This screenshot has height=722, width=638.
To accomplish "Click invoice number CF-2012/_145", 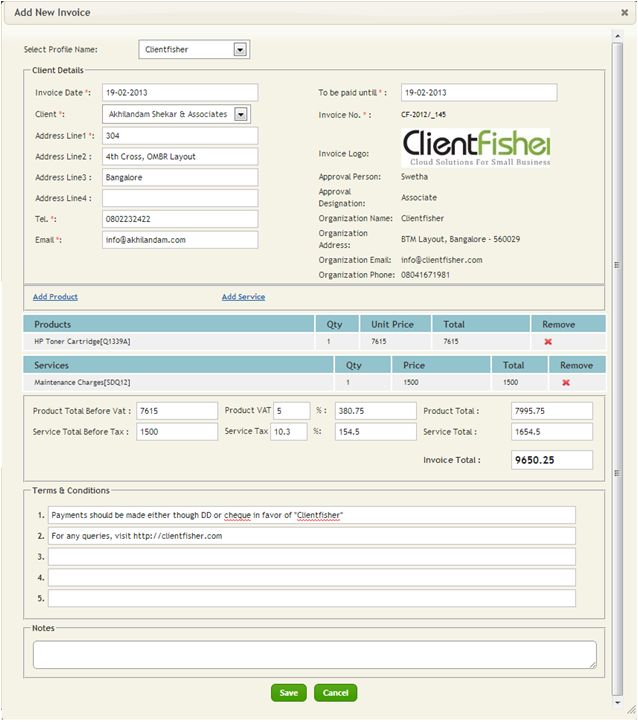I will click(423, 115).
